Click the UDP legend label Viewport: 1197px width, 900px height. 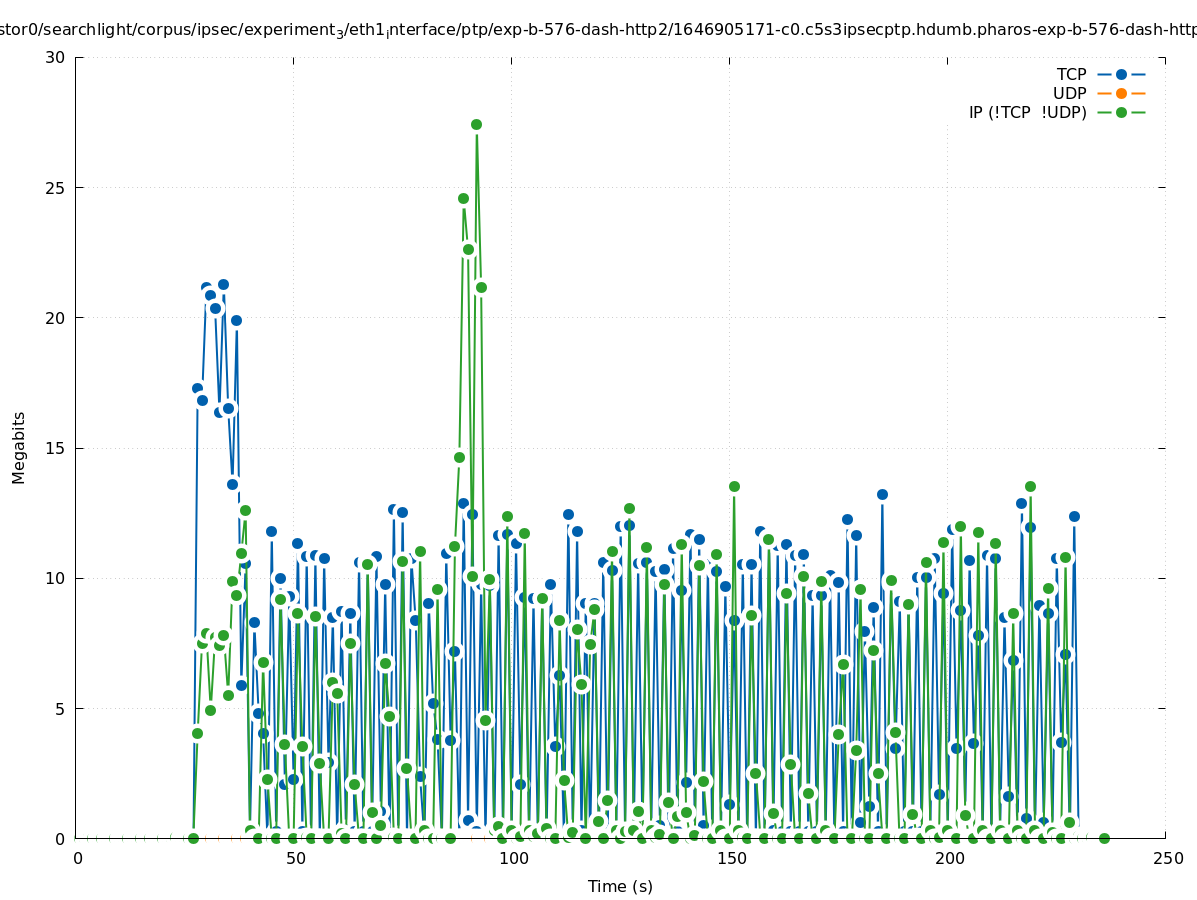1069,94
